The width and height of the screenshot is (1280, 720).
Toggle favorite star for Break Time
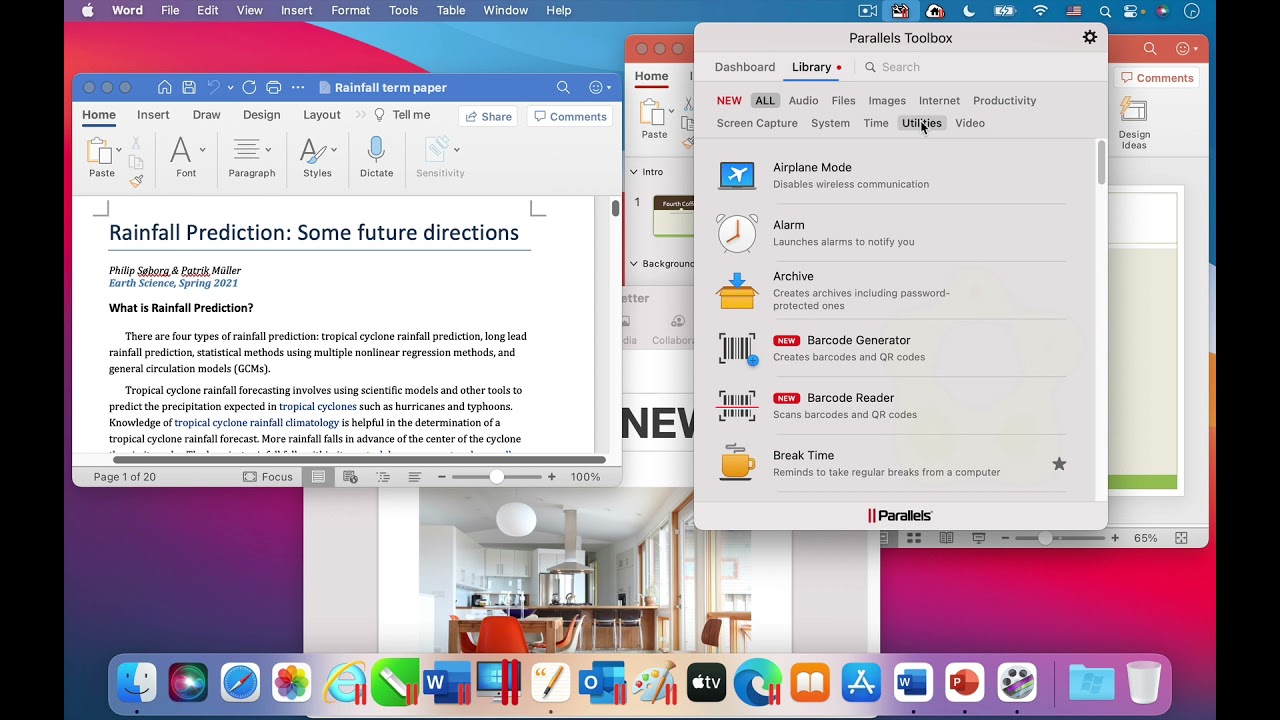click(1059, 464)
